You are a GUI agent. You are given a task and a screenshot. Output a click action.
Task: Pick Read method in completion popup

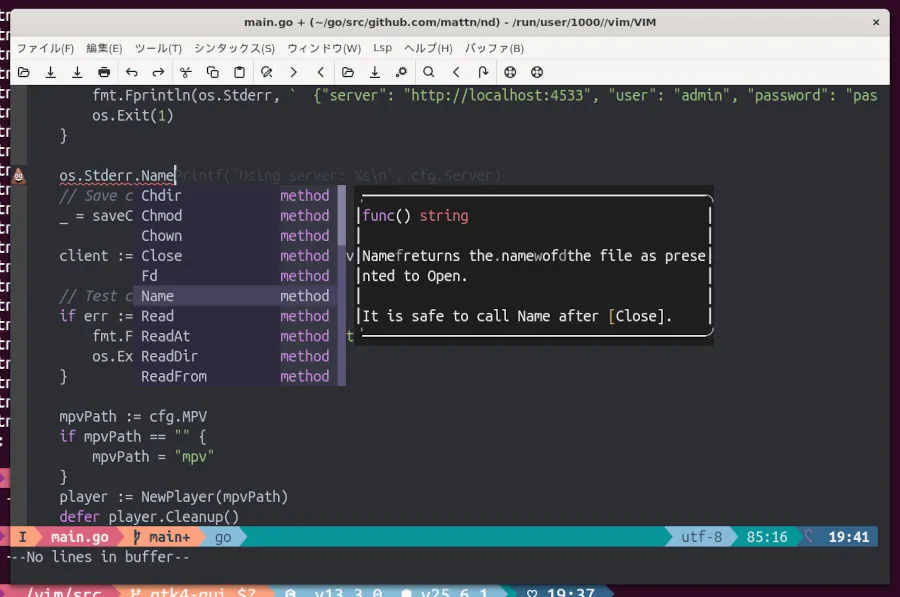(x=236, y=316)
